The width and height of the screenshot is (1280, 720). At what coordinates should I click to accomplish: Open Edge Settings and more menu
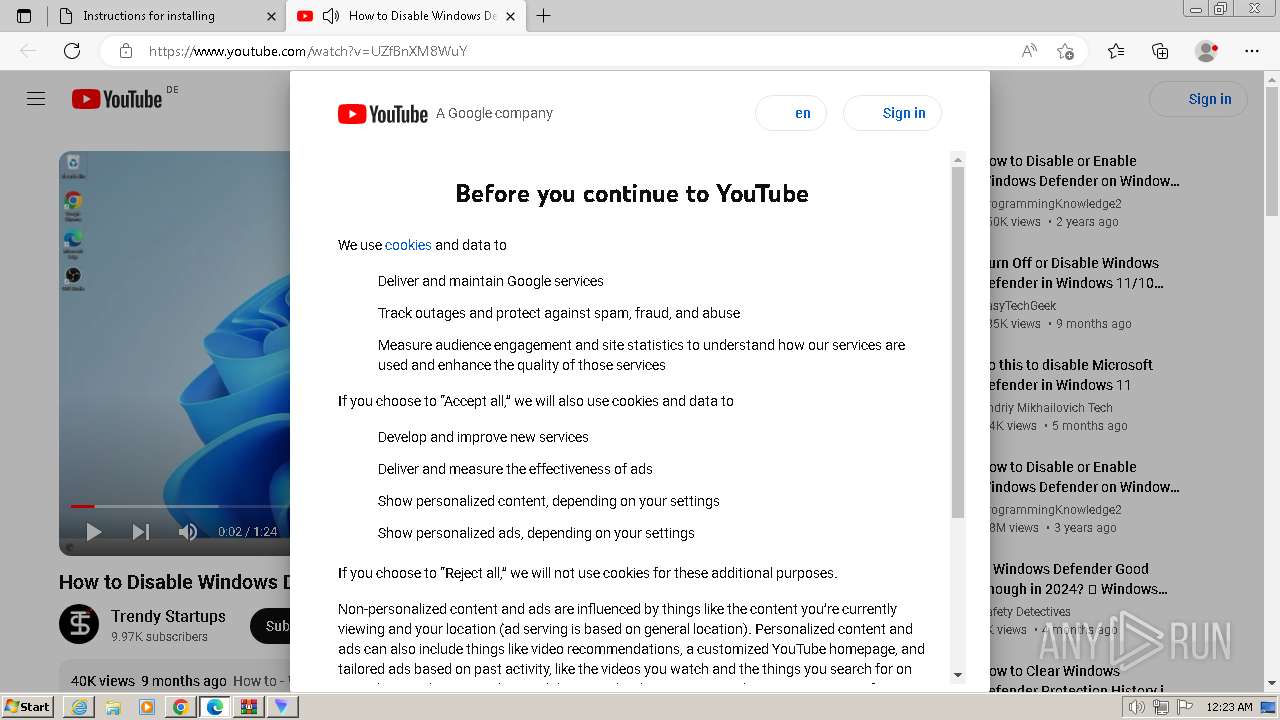pyautogui.click(x=1252, y=51)
